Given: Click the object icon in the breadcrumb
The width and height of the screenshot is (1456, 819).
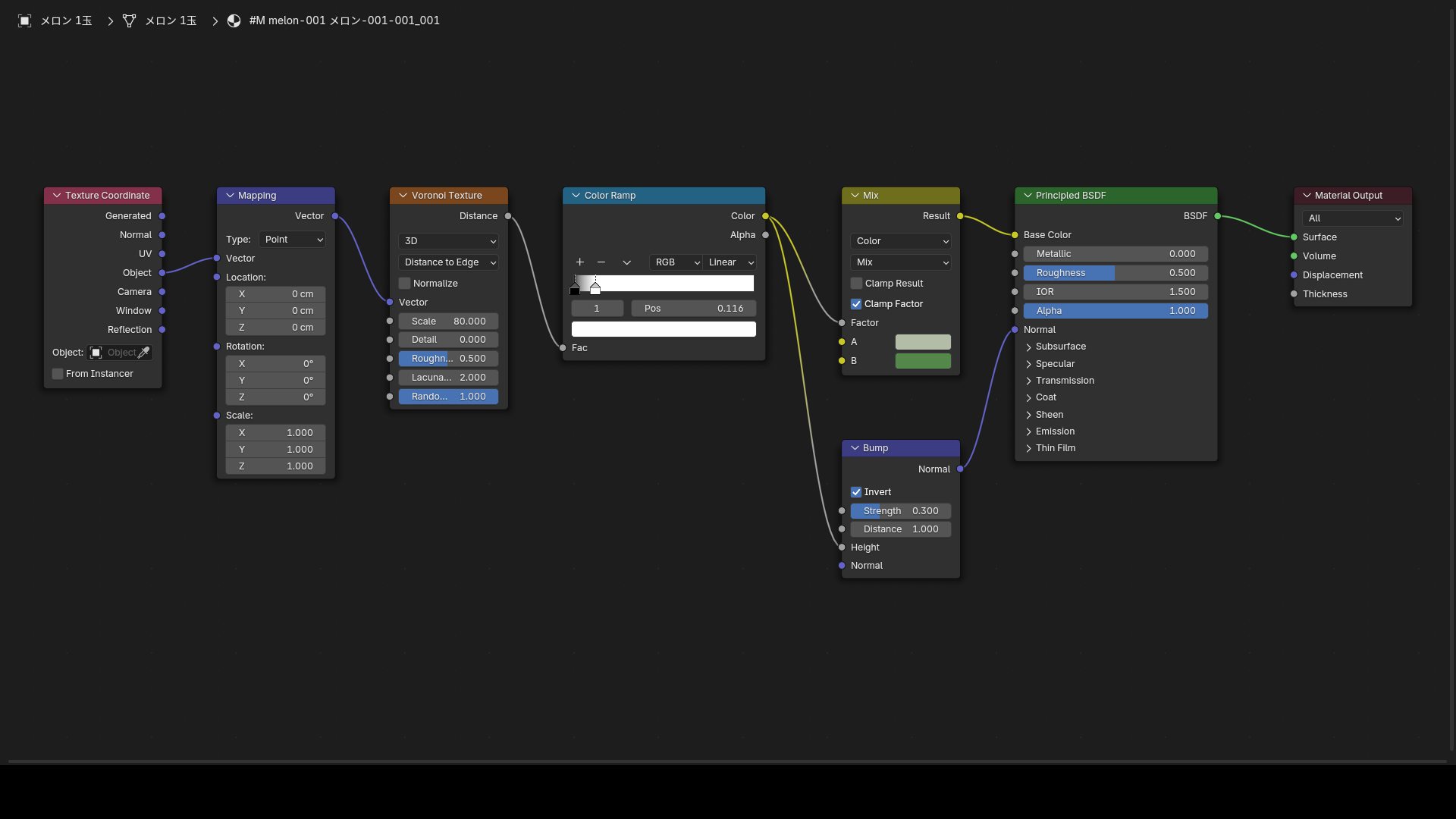Looking at the screenshot, I should tap(24, 20).
